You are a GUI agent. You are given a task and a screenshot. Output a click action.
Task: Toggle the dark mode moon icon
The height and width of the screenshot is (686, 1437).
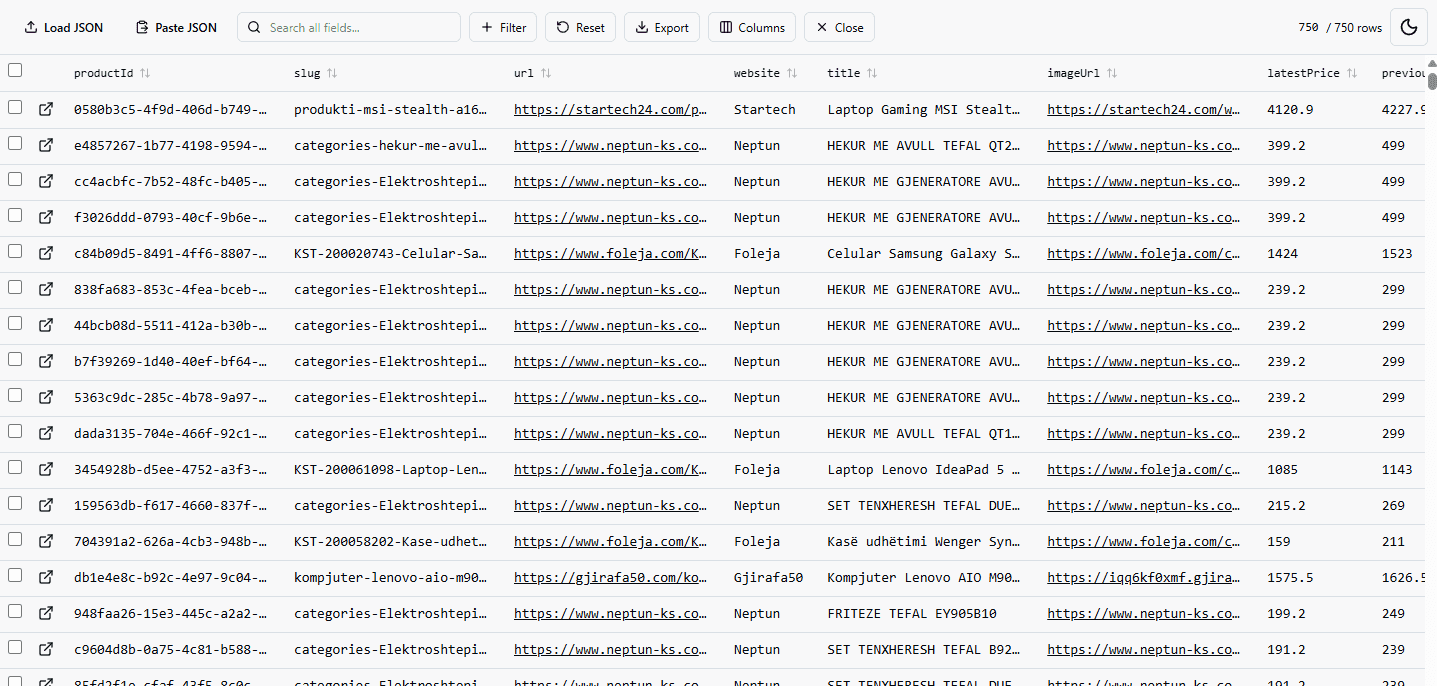(1409, 27)
